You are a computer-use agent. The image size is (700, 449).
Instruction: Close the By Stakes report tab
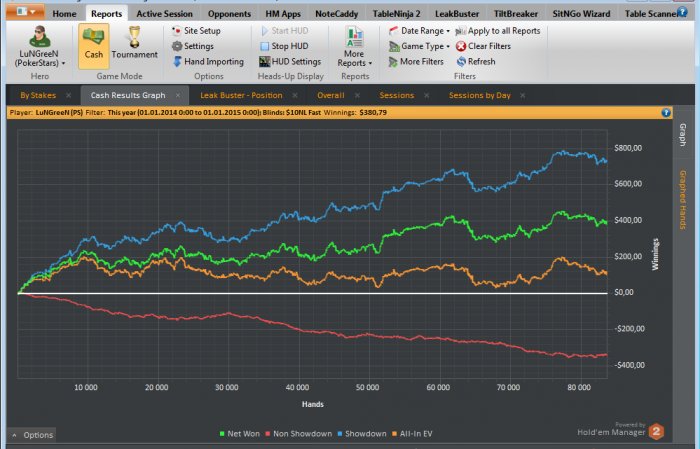click(68, 96)
